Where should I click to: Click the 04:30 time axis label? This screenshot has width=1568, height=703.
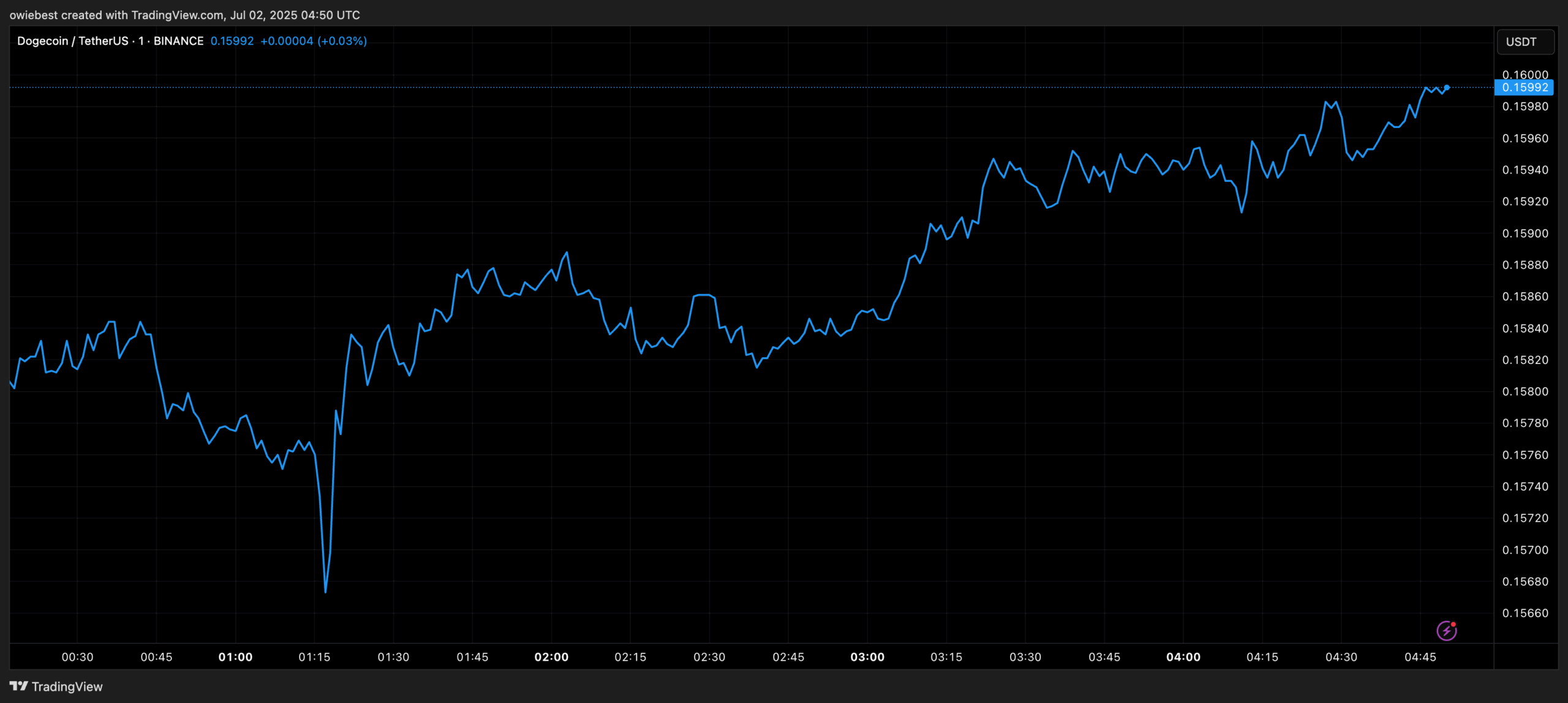coord(1341,657)
